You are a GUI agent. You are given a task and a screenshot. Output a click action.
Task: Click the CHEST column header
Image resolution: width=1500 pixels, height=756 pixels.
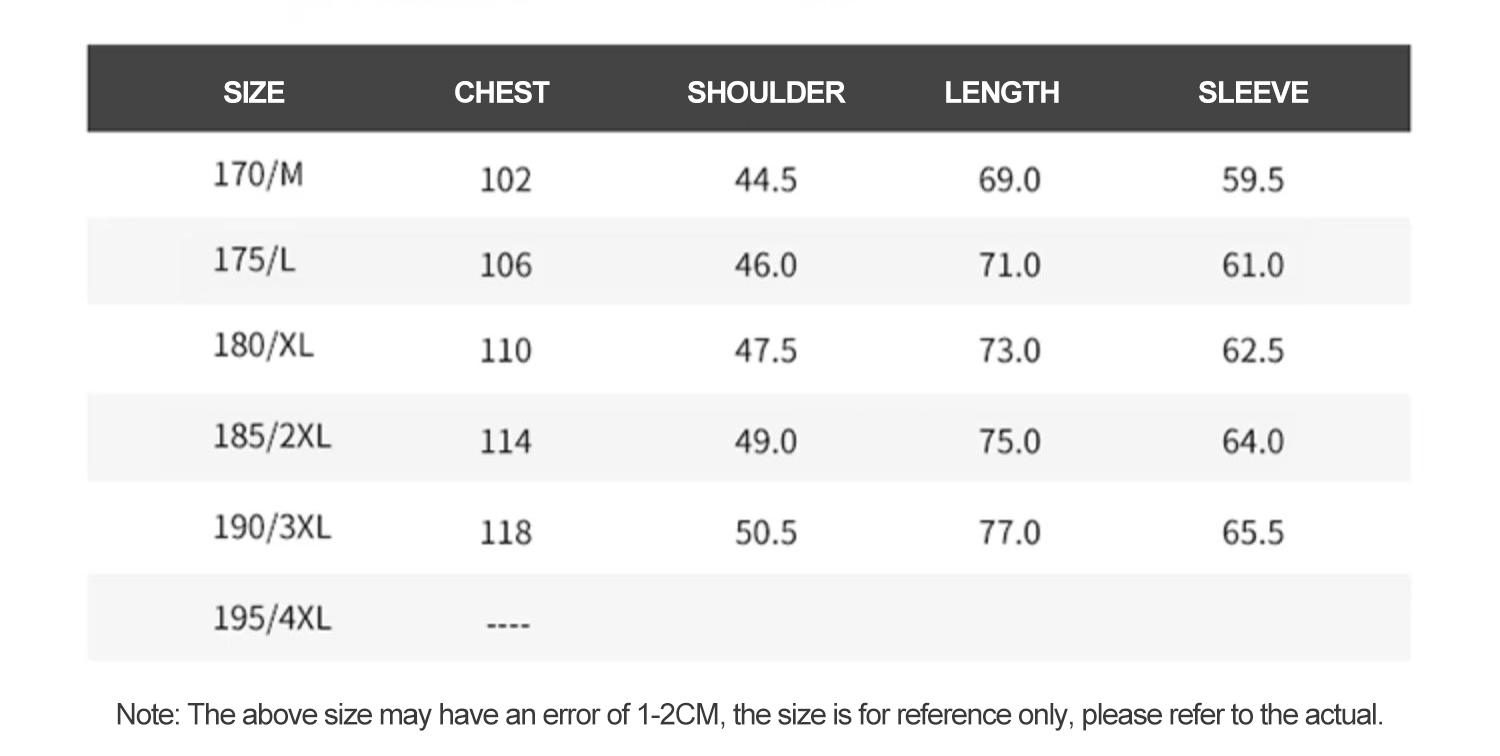coord(501,92)
